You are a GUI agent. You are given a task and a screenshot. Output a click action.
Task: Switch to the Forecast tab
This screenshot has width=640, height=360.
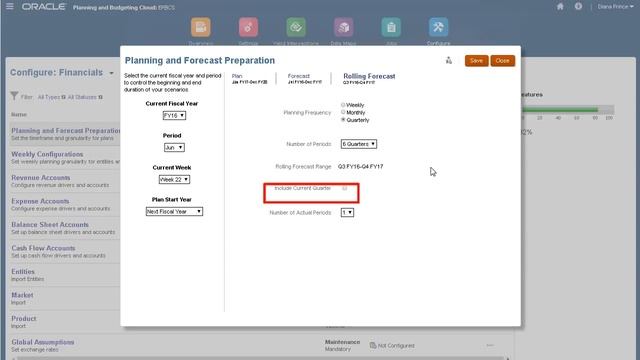[304, 79]
